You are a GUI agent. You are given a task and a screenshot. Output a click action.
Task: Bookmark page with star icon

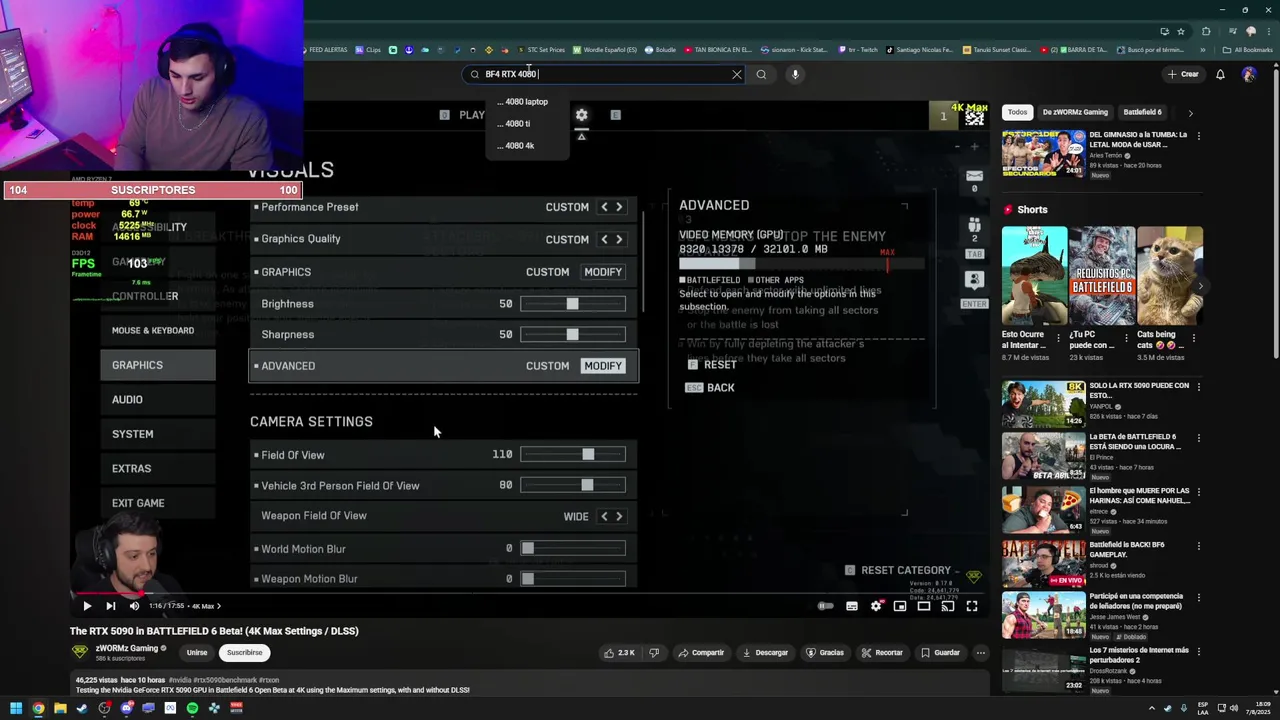point(1181,31)
